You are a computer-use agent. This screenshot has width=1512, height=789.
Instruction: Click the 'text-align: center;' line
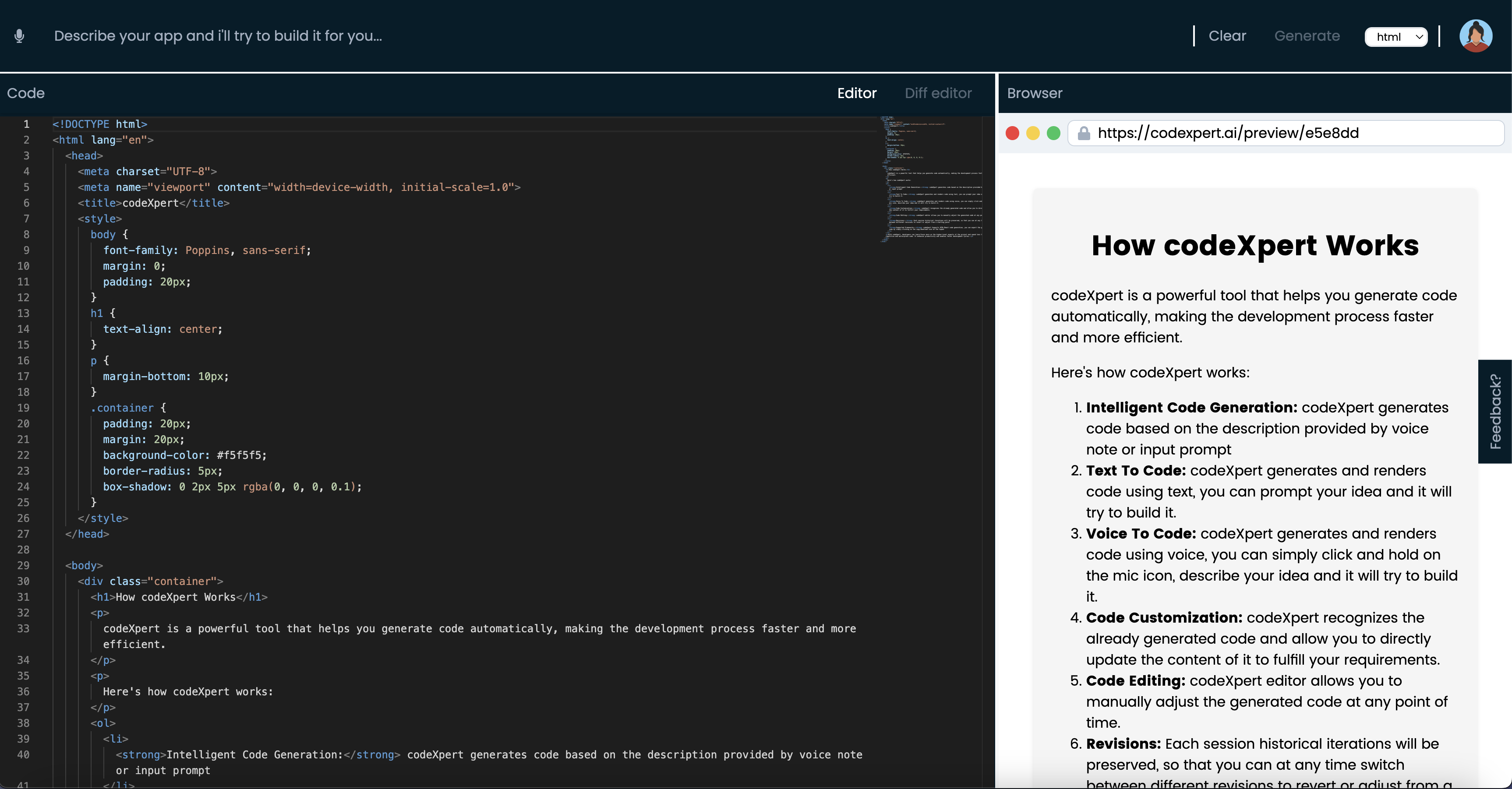163,329
